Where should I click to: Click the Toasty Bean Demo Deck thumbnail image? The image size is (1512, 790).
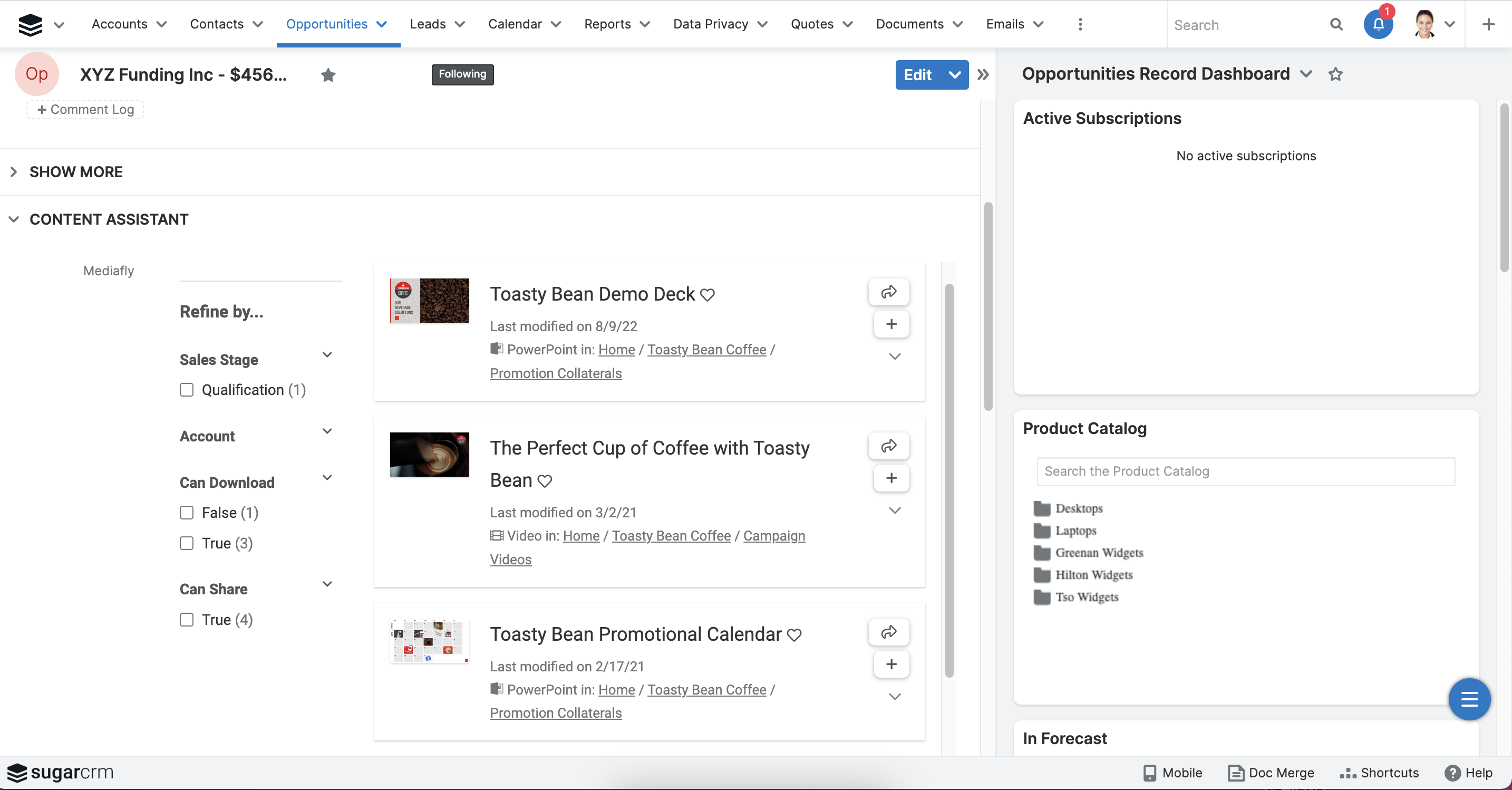(x=430, y=300)
